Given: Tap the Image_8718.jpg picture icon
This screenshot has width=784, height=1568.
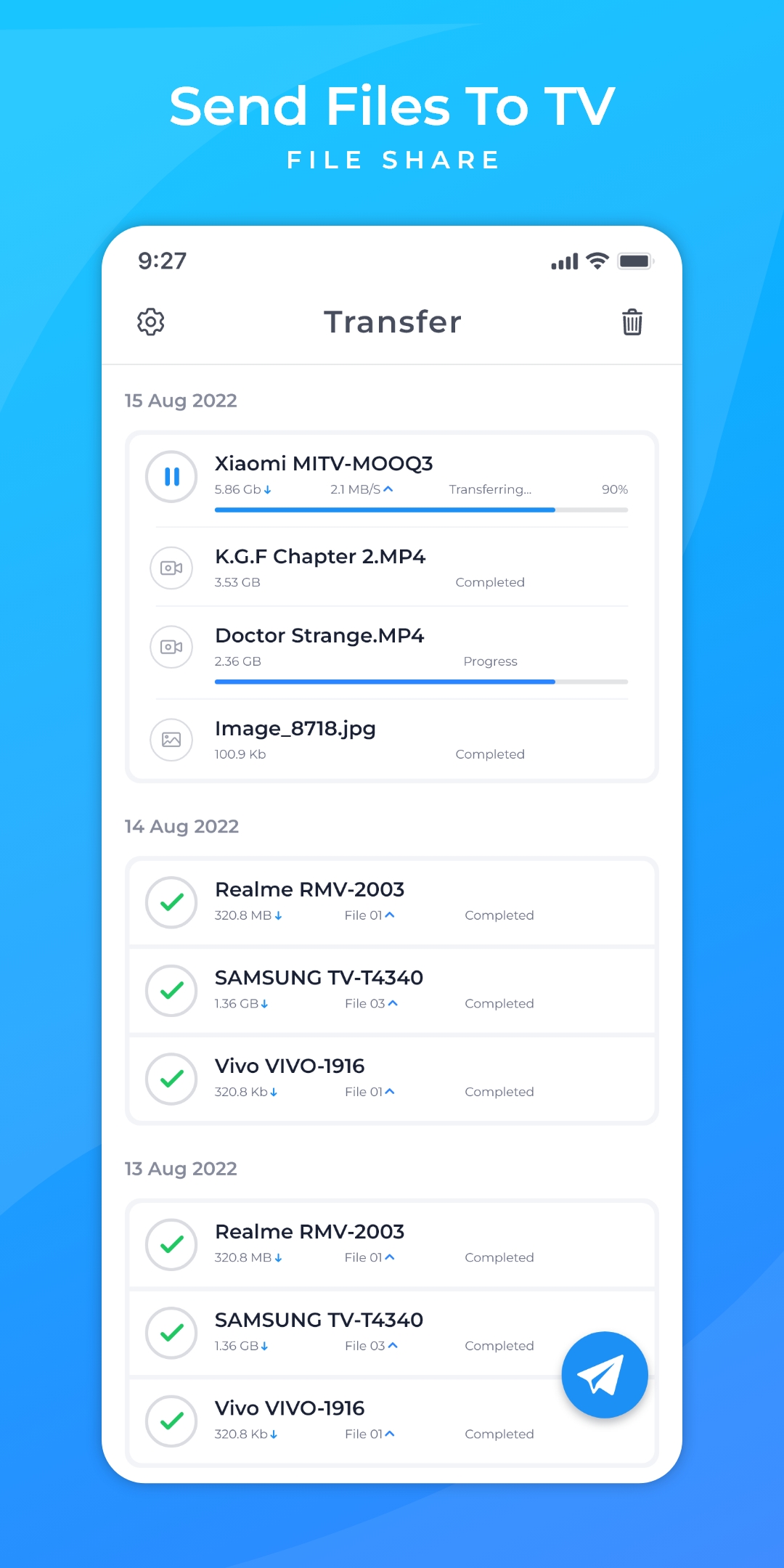Looking at the screenshot, I should coord(171,740).
